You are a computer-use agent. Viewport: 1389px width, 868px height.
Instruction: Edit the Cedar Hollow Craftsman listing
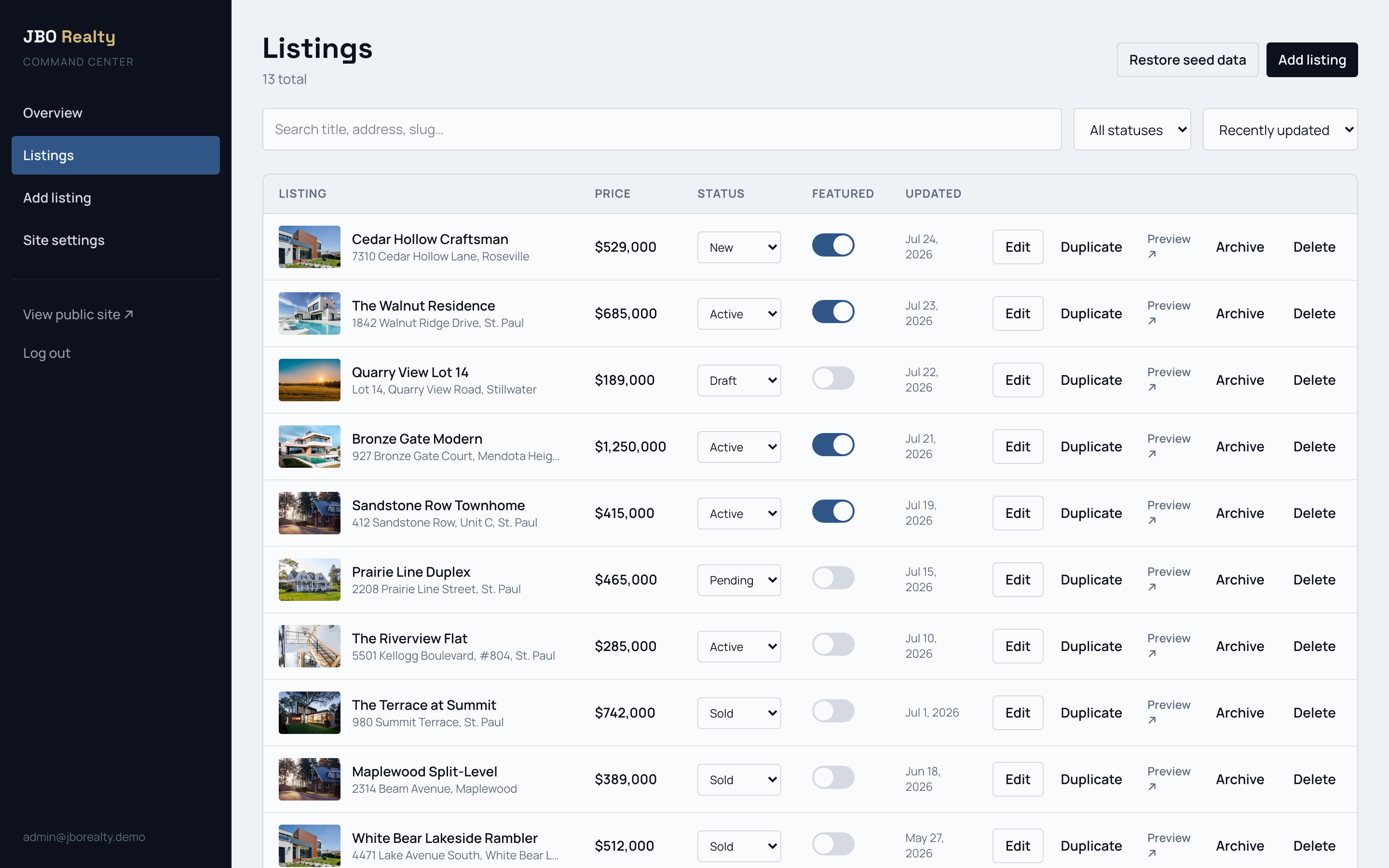(1017, 247)
